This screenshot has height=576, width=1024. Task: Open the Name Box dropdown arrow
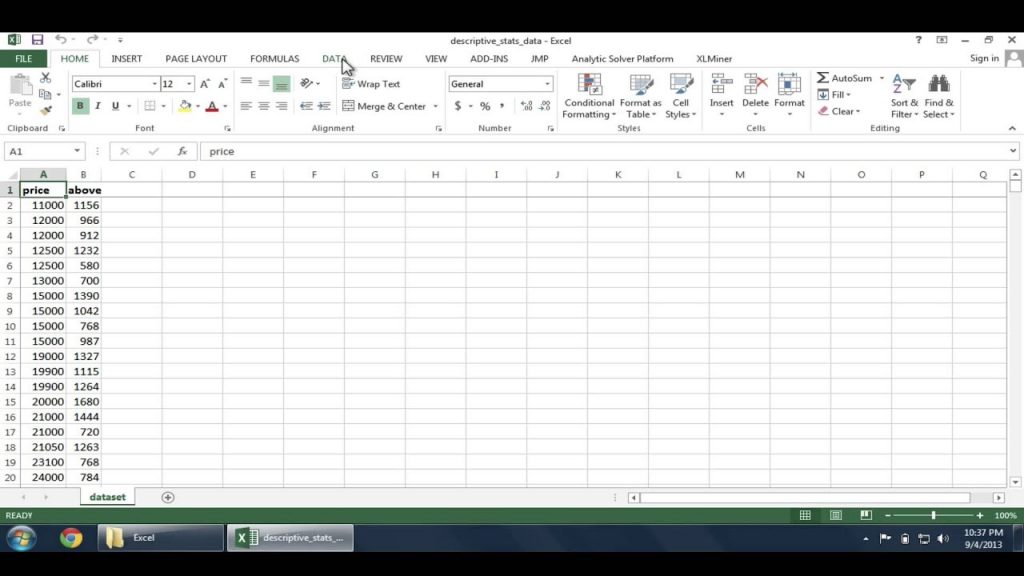76,151
